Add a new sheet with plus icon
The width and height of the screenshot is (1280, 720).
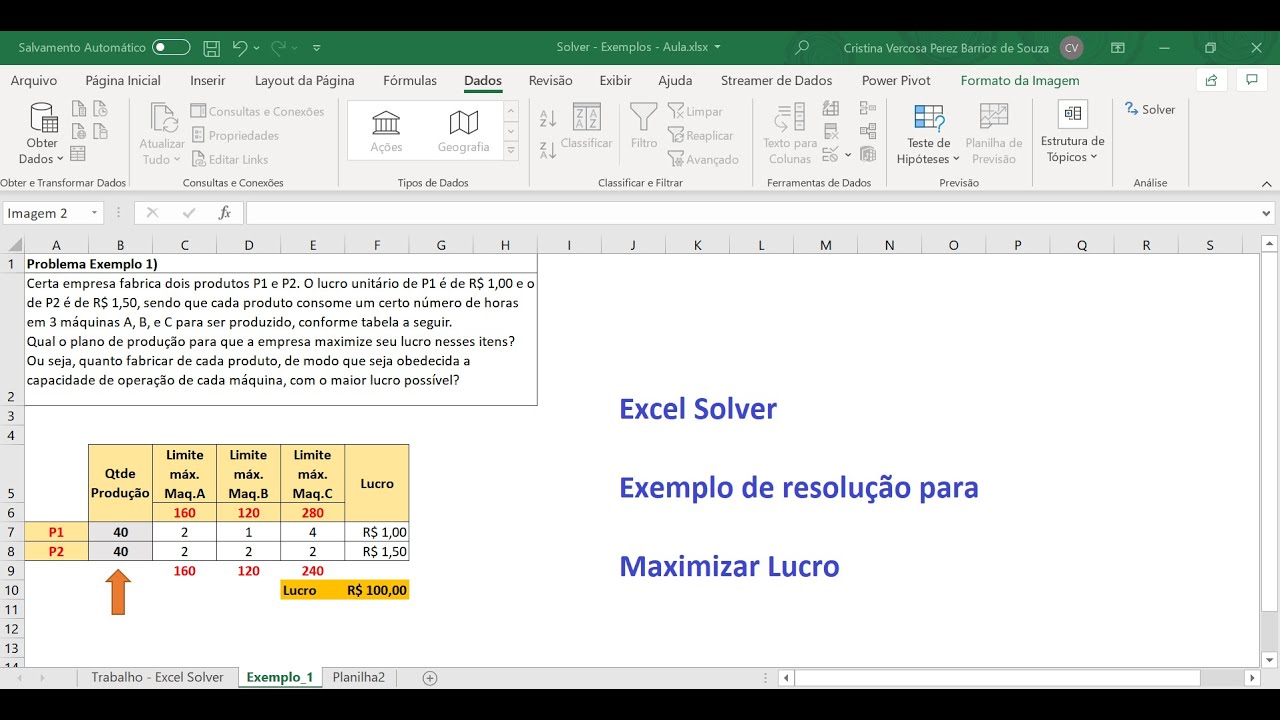(430, 677)
